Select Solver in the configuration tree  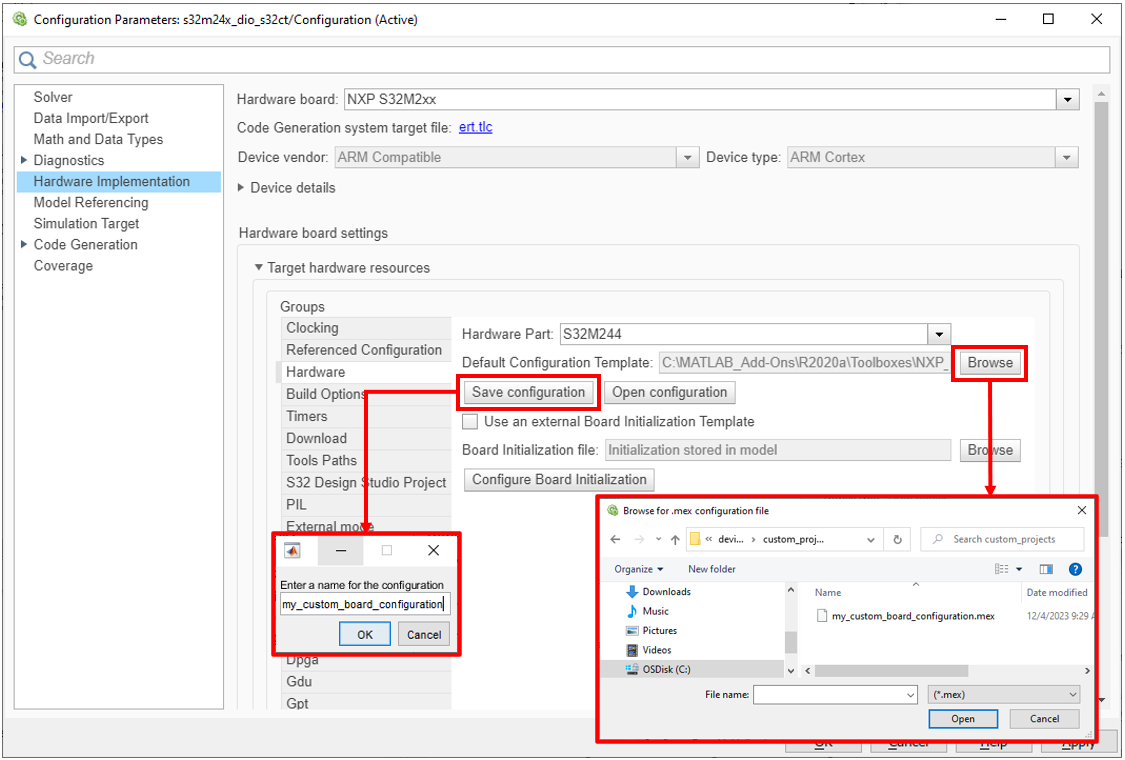pos(53,97)
